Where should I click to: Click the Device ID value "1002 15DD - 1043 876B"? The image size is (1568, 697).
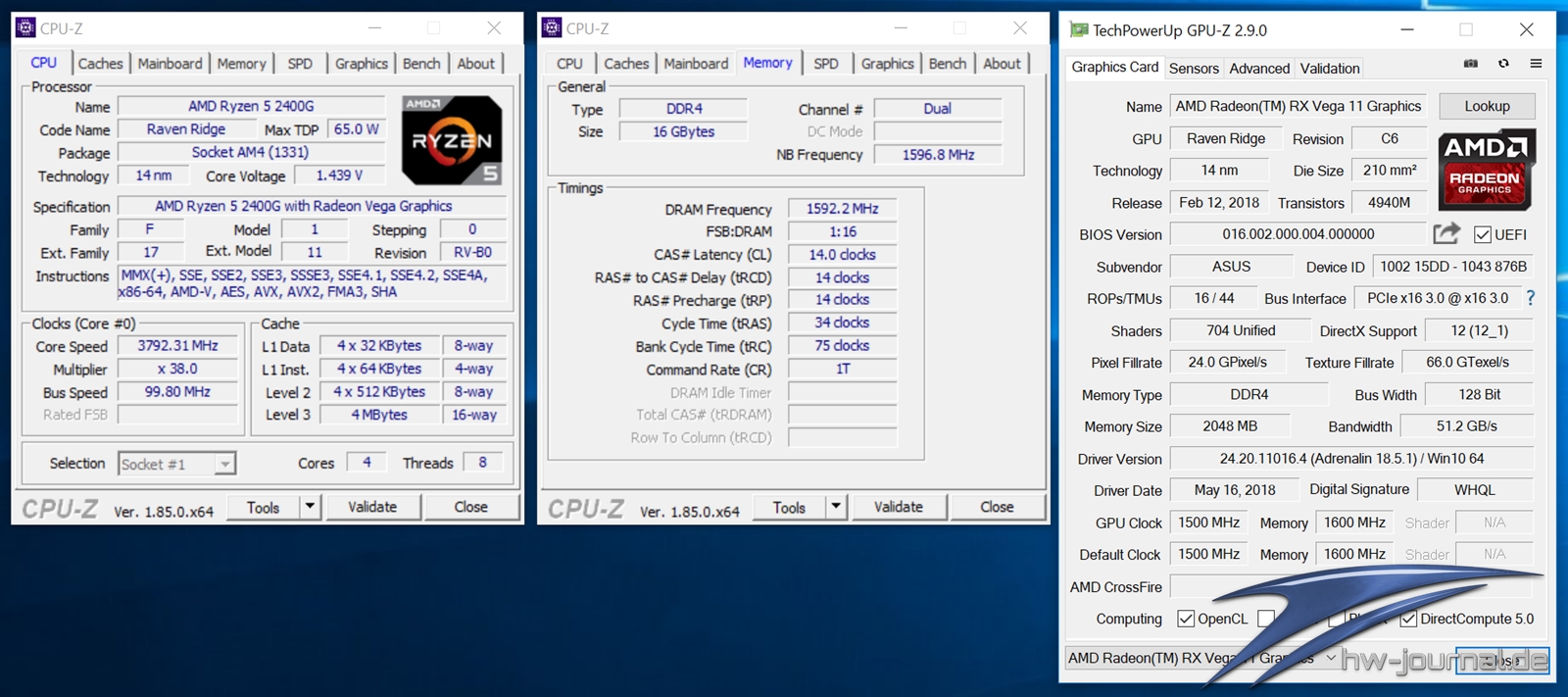click(1453, 267)
